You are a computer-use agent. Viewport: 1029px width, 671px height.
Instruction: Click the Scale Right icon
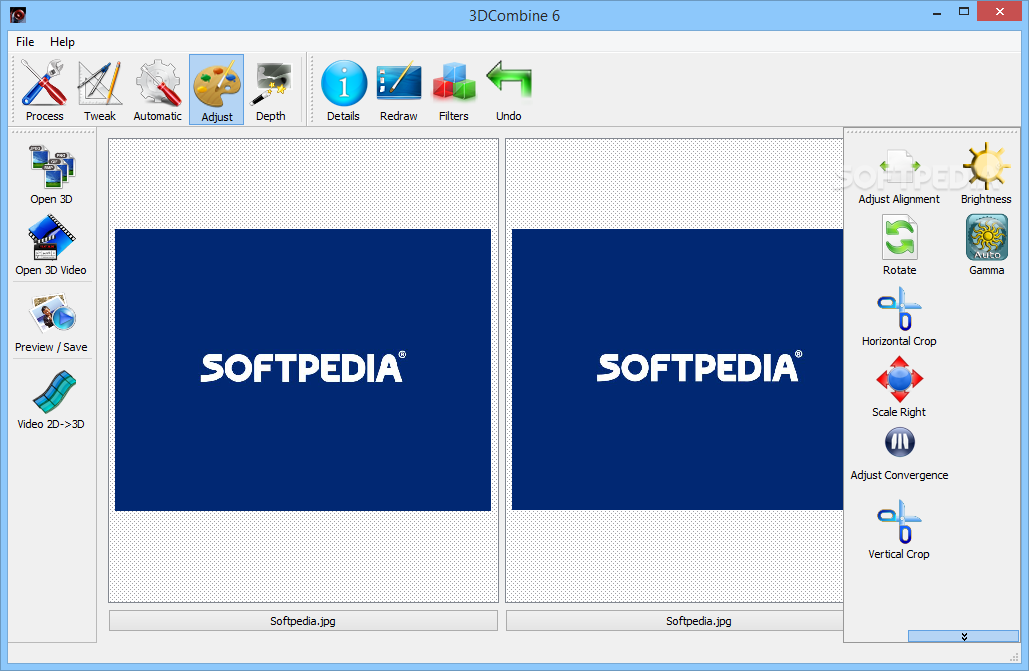click(x=899, y=387)
